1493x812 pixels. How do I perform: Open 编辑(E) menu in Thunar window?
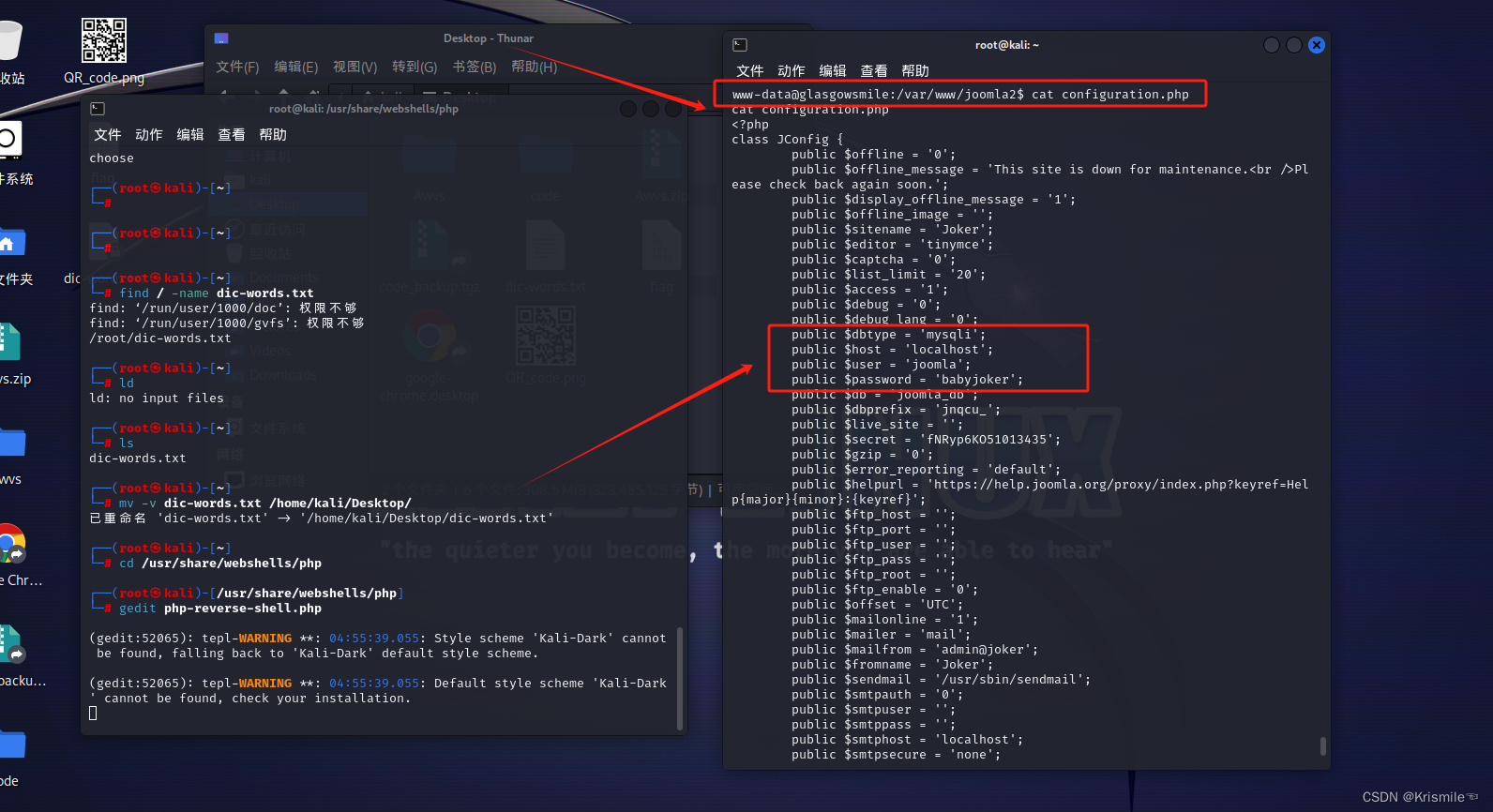[296, 67]
